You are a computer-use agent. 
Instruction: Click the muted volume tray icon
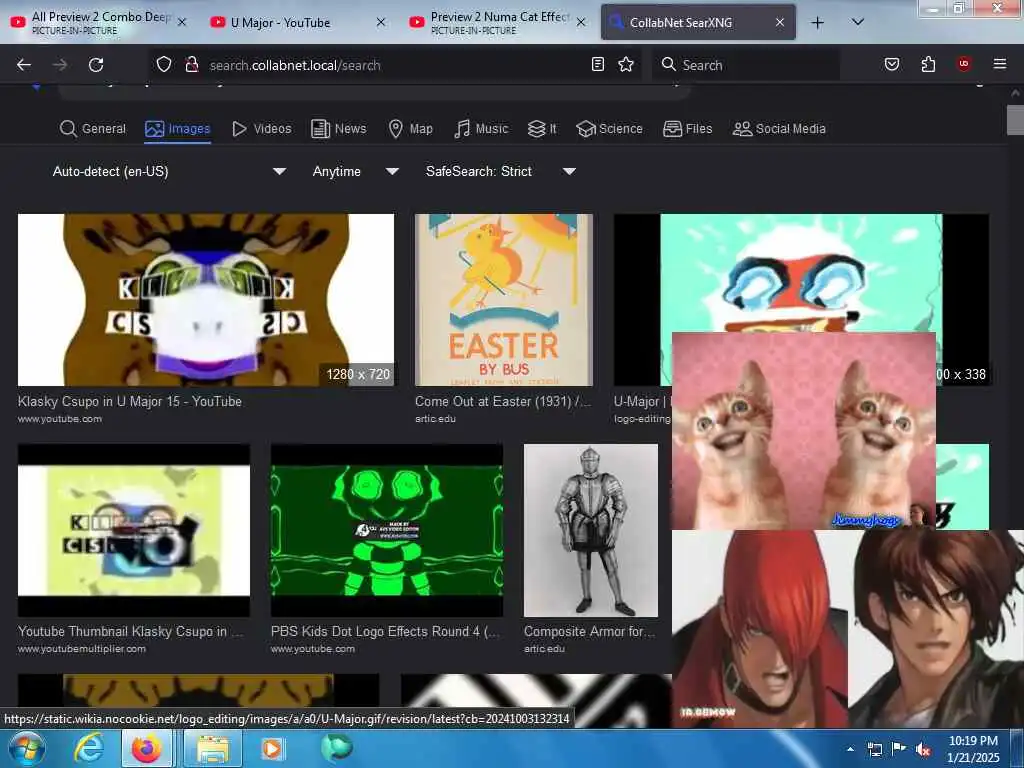coord(923,749)
